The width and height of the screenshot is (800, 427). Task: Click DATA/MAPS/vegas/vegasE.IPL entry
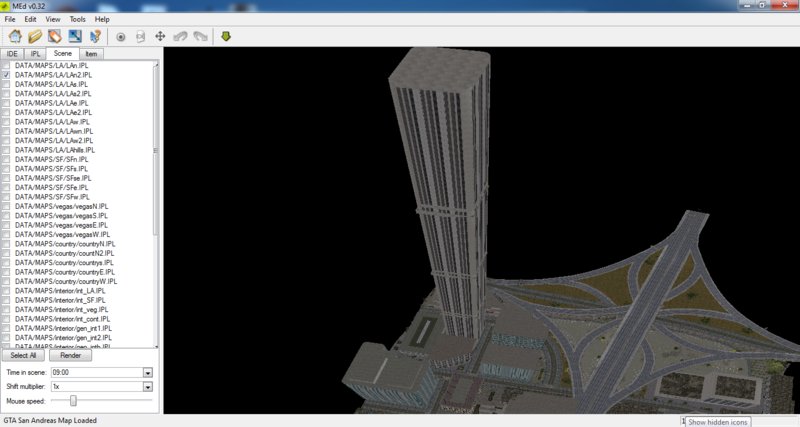point(62,225)
